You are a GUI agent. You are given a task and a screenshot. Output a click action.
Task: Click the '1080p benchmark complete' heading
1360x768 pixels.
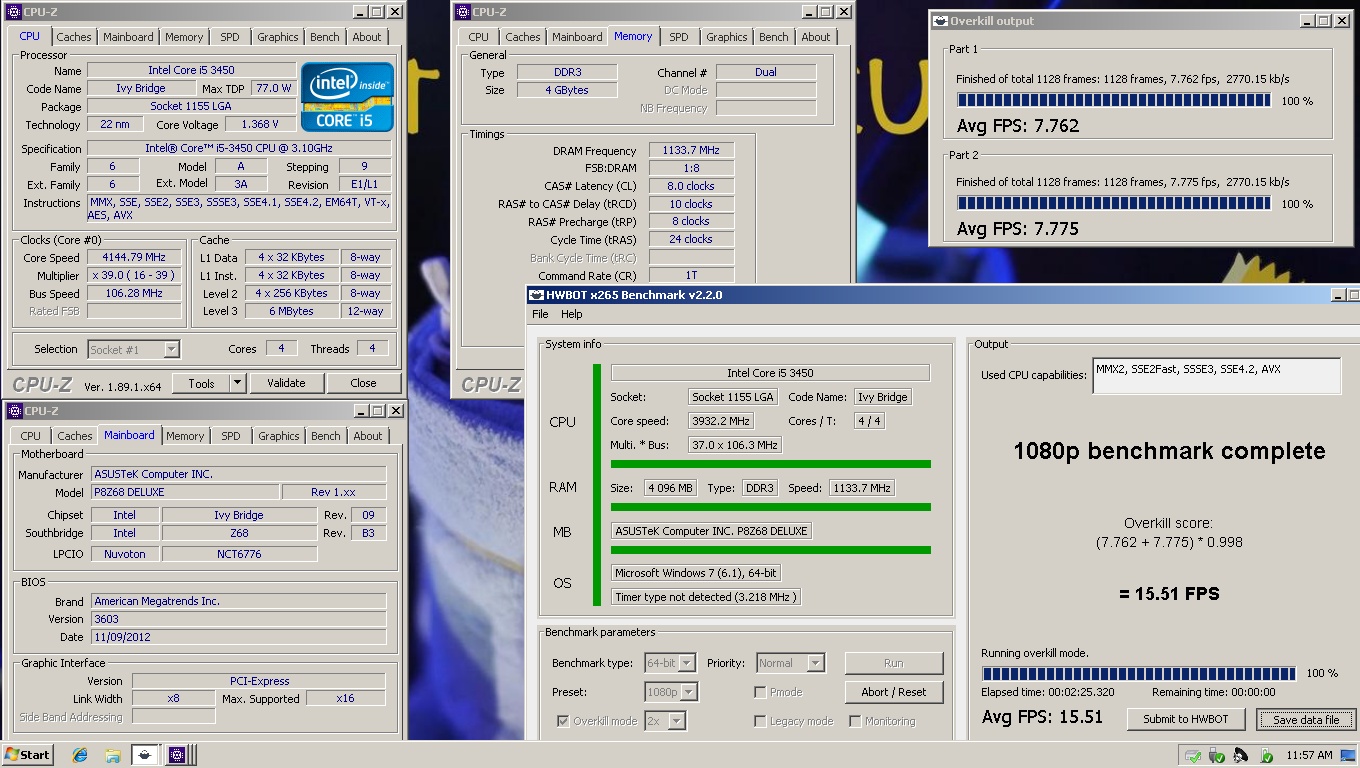tap(1169, 451)
